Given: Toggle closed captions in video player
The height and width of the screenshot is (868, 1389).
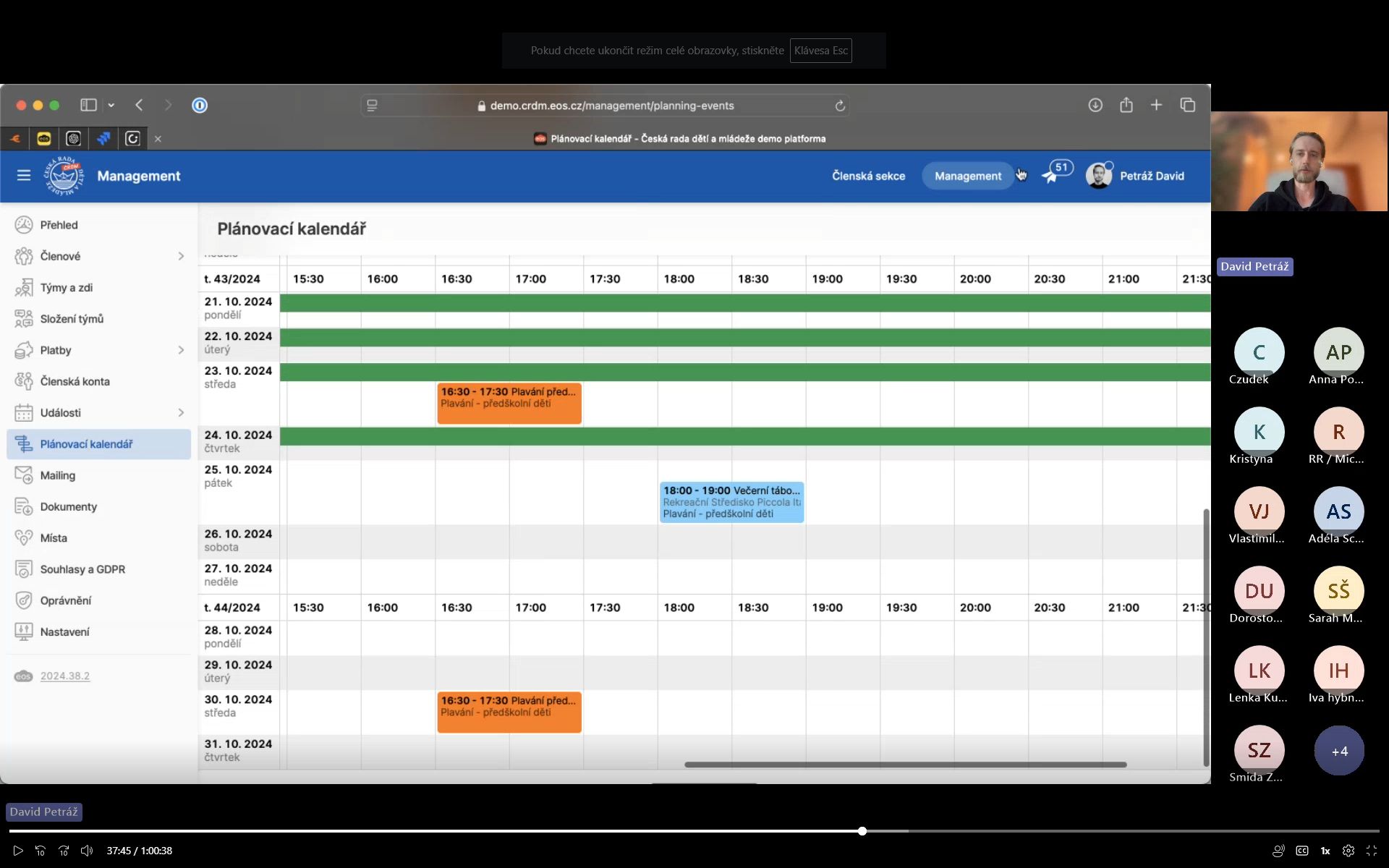Looking at the screenshot, I should click(x=1301, y=851).
